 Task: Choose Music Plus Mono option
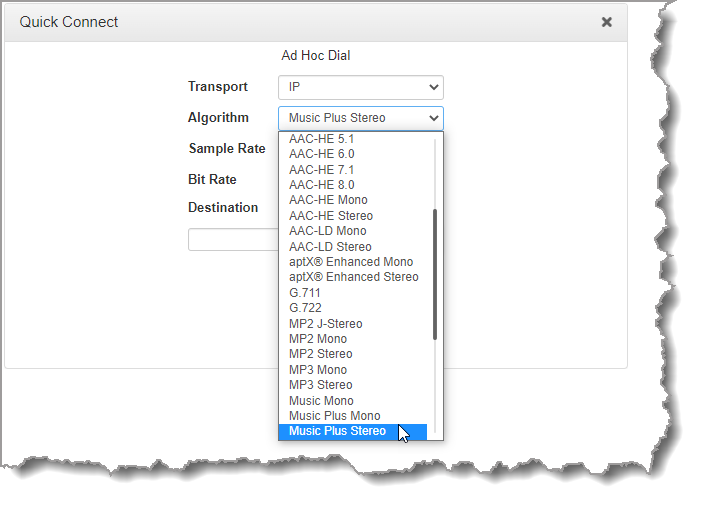[x=335, y=416]
